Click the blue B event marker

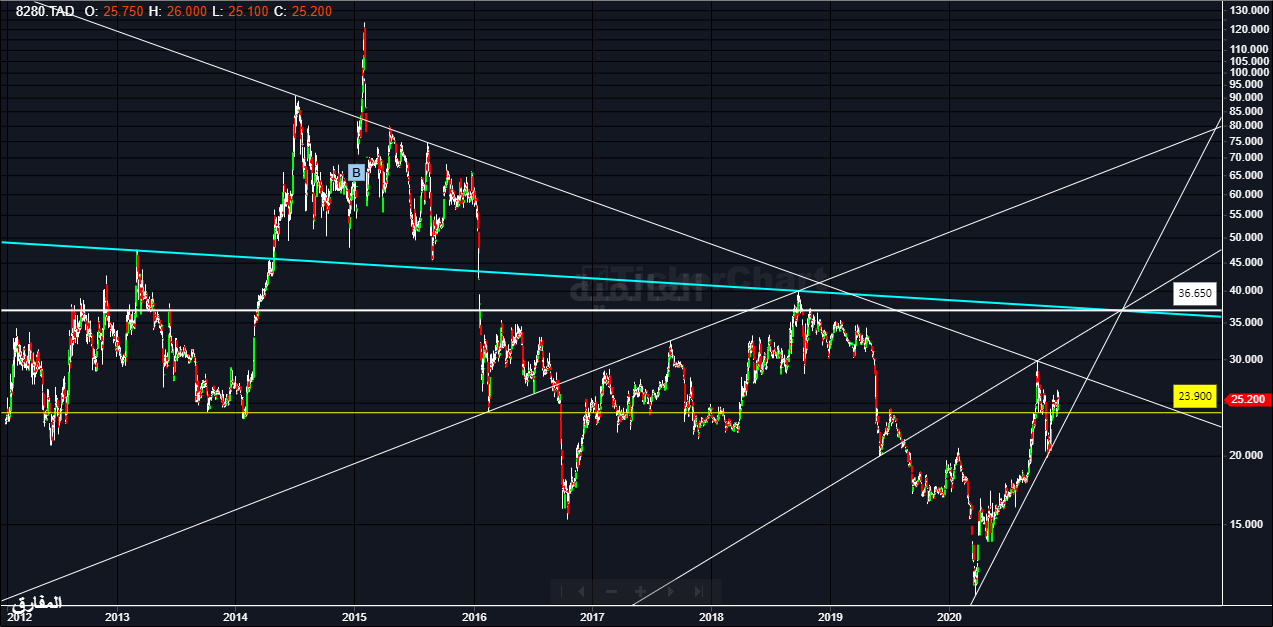(x=355, y=173)
